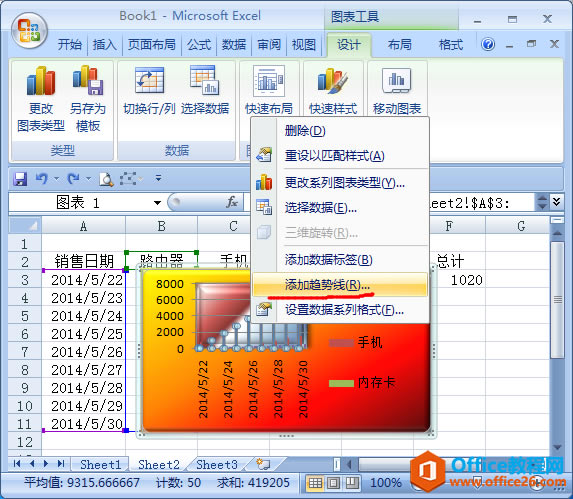Expand the Name Box dropdown arrow
Image resolution: width=573 pixels, height=499 pixels.
[158, 203]
